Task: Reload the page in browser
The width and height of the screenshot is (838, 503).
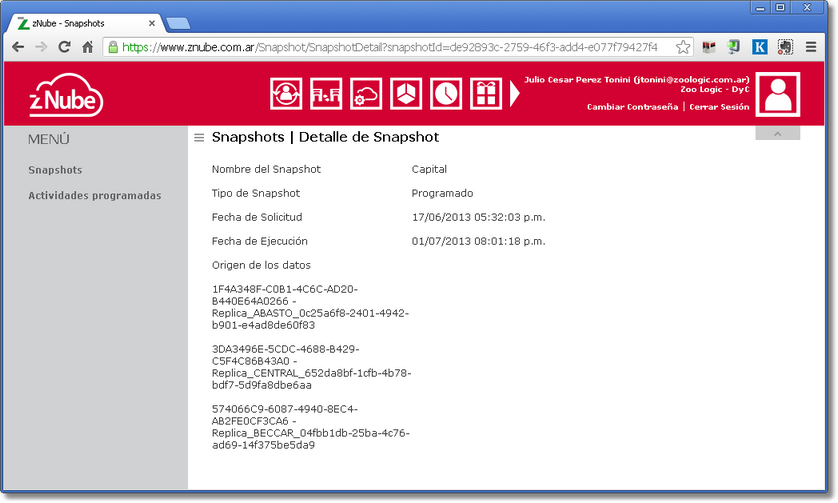Action: coord(64,47)
